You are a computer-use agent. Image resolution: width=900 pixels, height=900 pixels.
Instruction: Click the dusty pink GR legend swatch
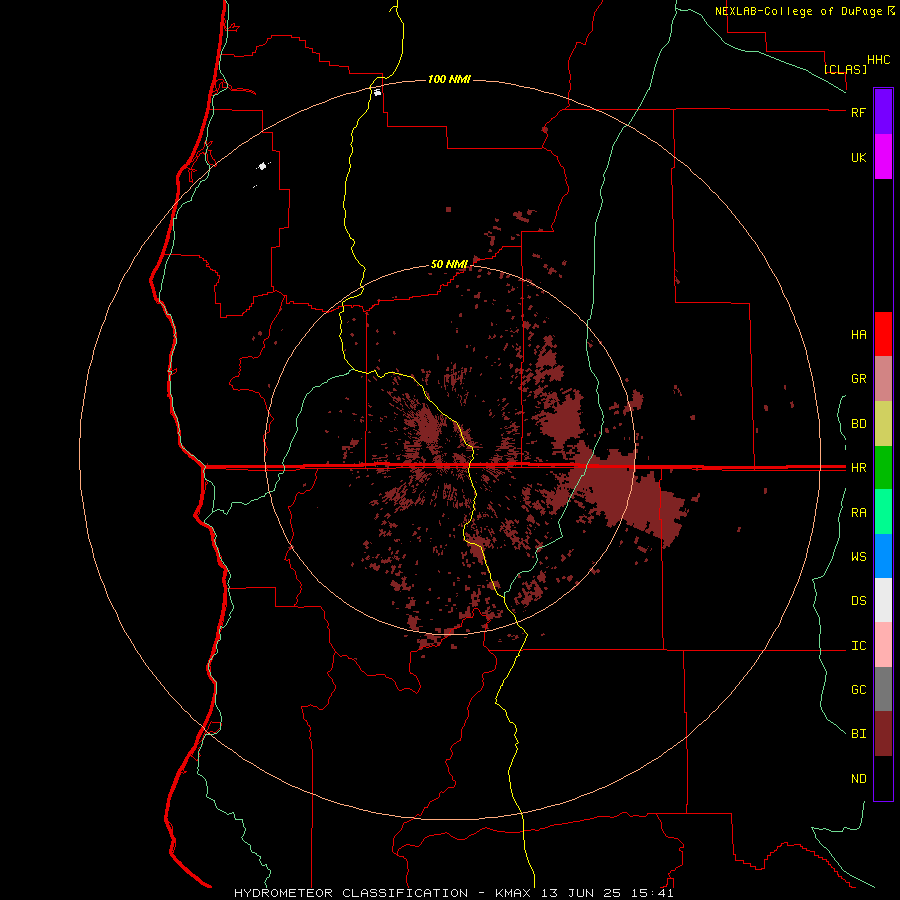coord(883,379)
